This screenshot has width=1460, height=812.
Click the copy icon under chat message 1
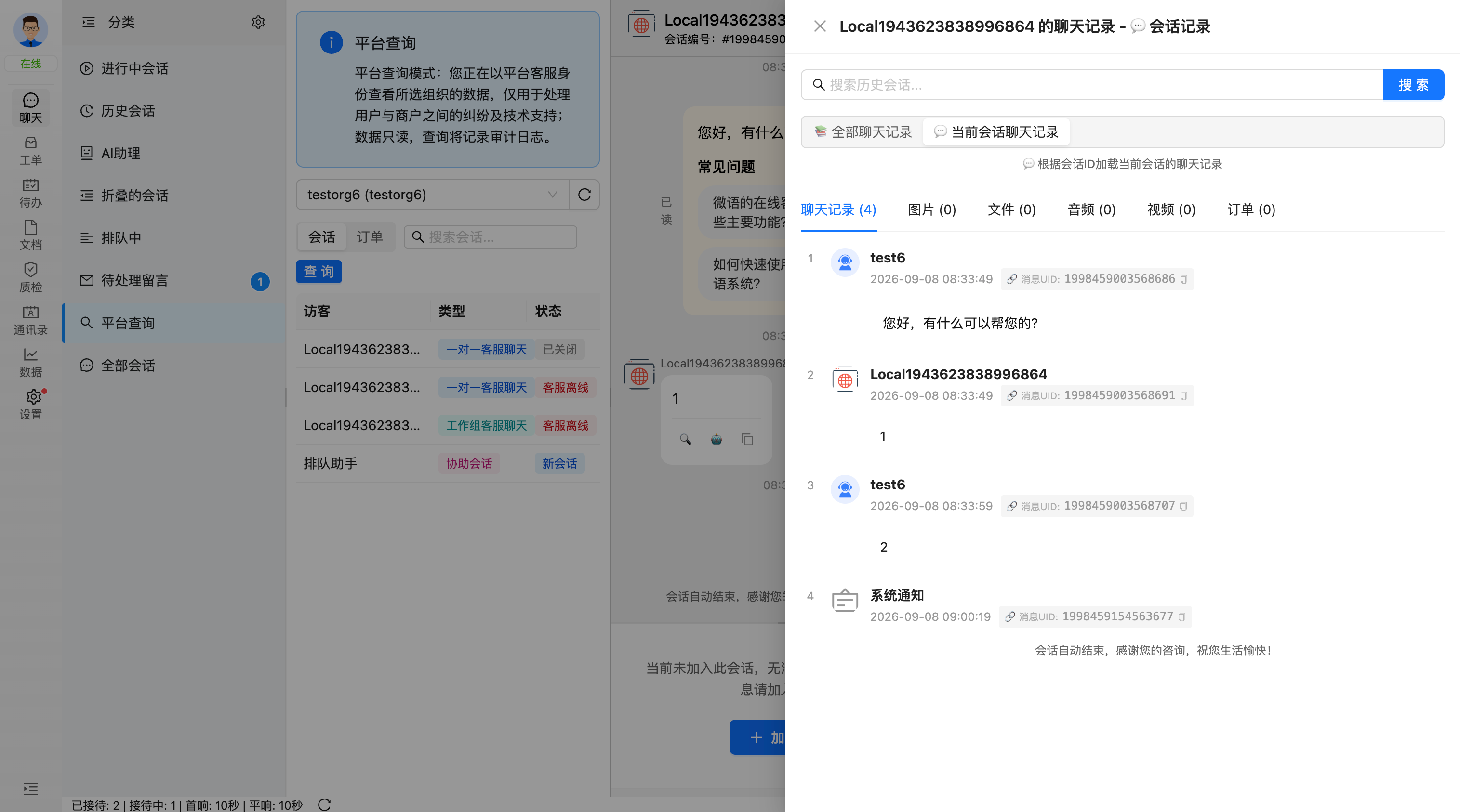pos(747,439)
